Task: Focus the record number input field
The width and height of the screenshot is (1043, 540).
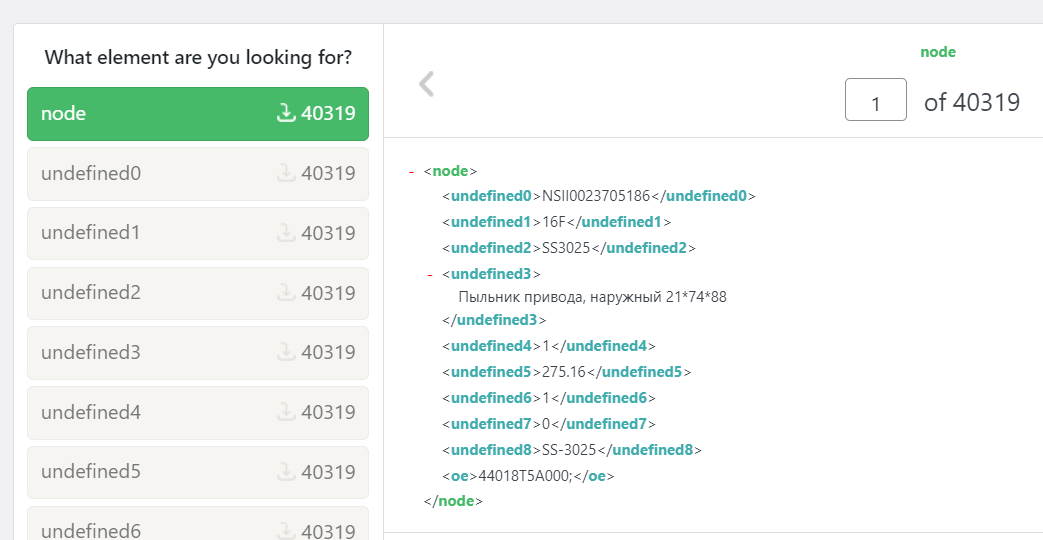Action: click(x=875, y=101)
